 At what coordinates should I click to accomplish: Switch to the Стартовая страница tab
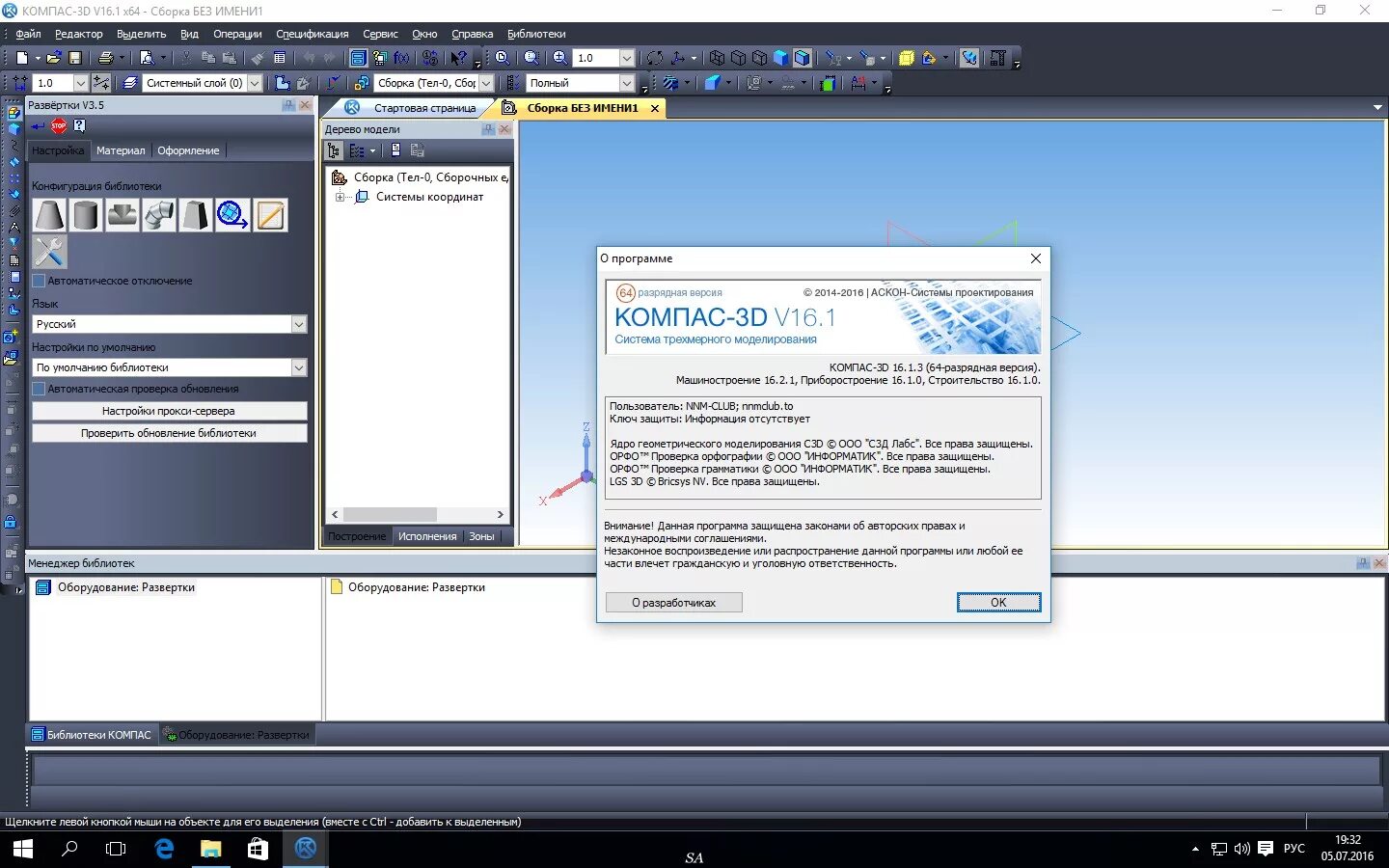pos(424,108)
